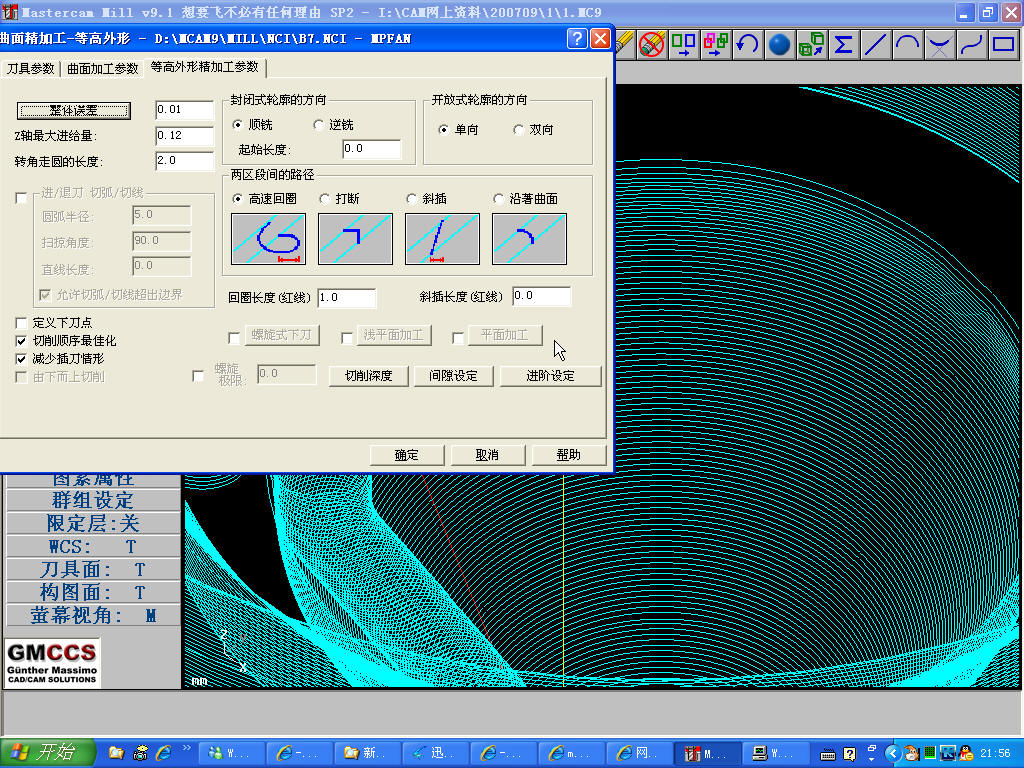Confirm dialog with 确定 button
1024x768 pixels.
(x=407, y=455)
